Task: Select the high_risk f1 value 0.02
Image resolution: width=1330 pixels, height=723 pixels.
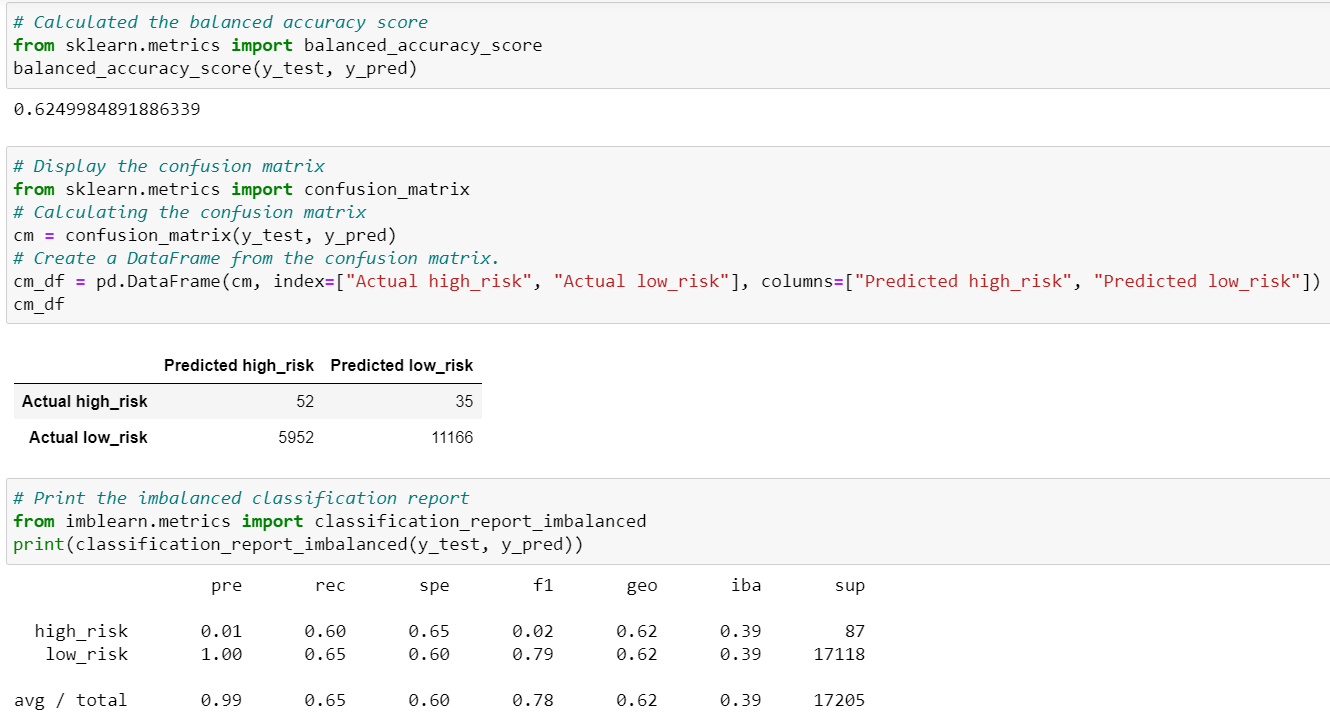Action: click(x=533, y=631)
